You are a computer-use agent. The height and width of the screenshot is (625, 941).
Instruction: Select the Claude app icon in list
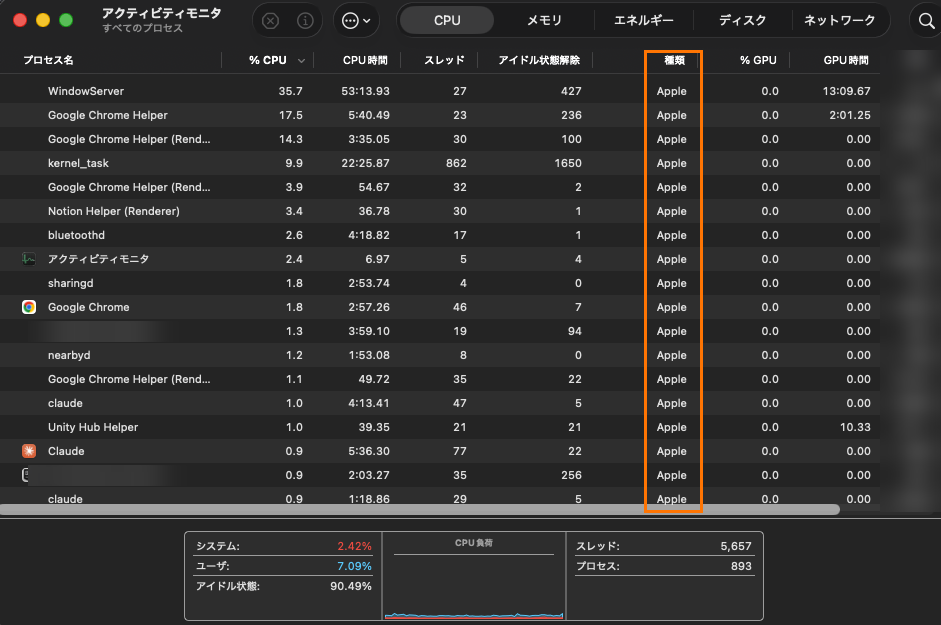(29, 451)
